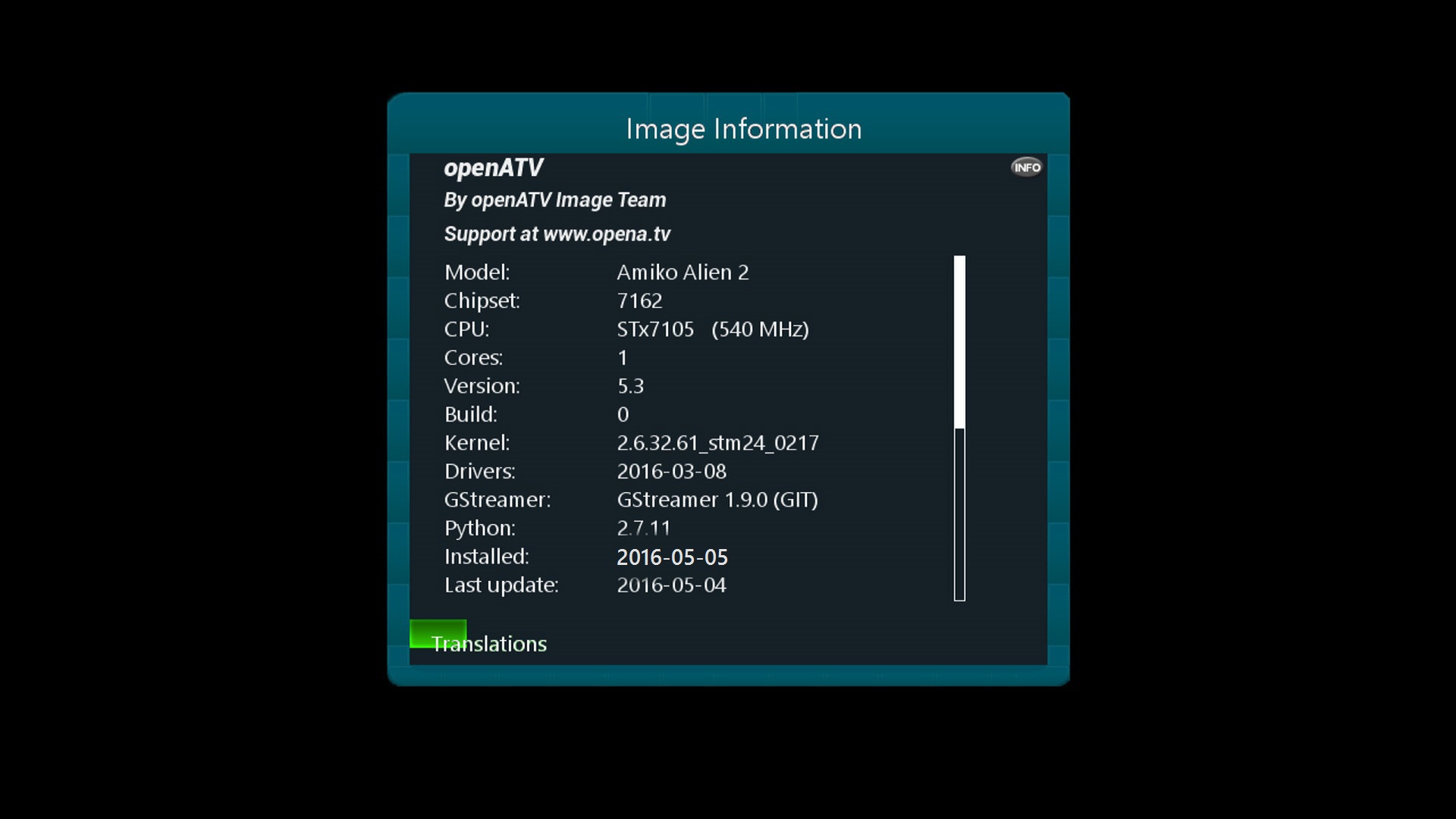Select the Drivers label
The image size is (1456, 819).
pos(479,472)
